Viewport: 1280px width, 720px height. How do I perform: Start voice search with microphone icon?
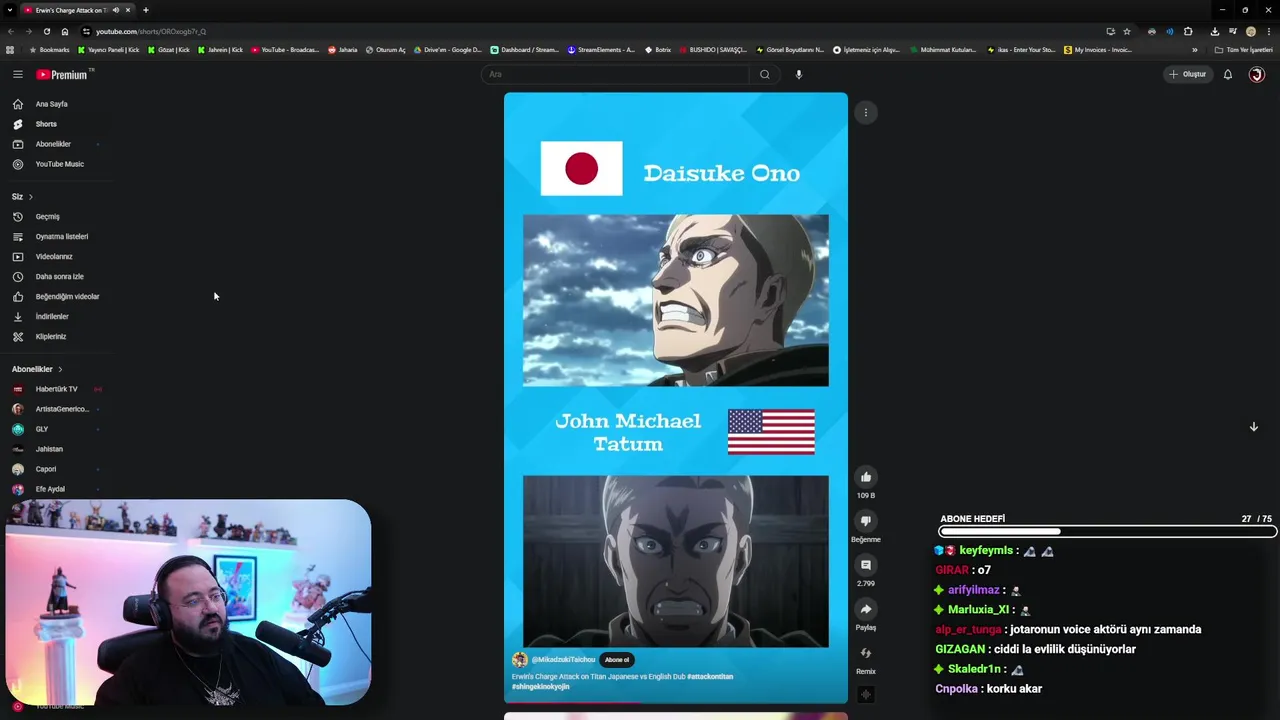798,74
